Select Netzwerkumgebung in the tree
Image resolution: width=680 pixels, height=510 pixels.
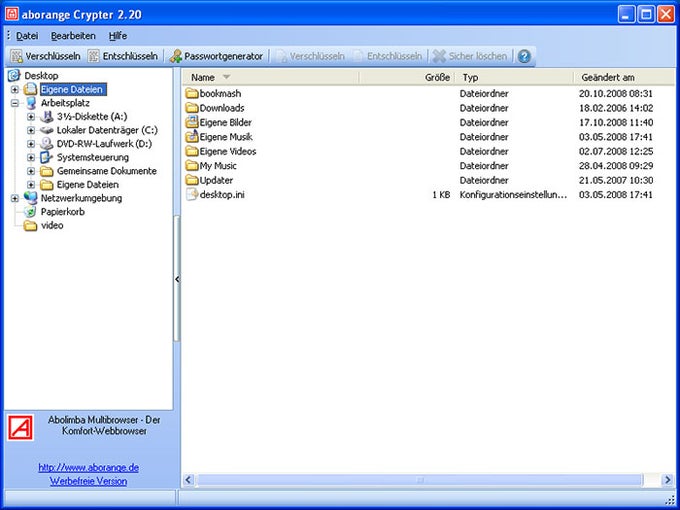point(81,198)
